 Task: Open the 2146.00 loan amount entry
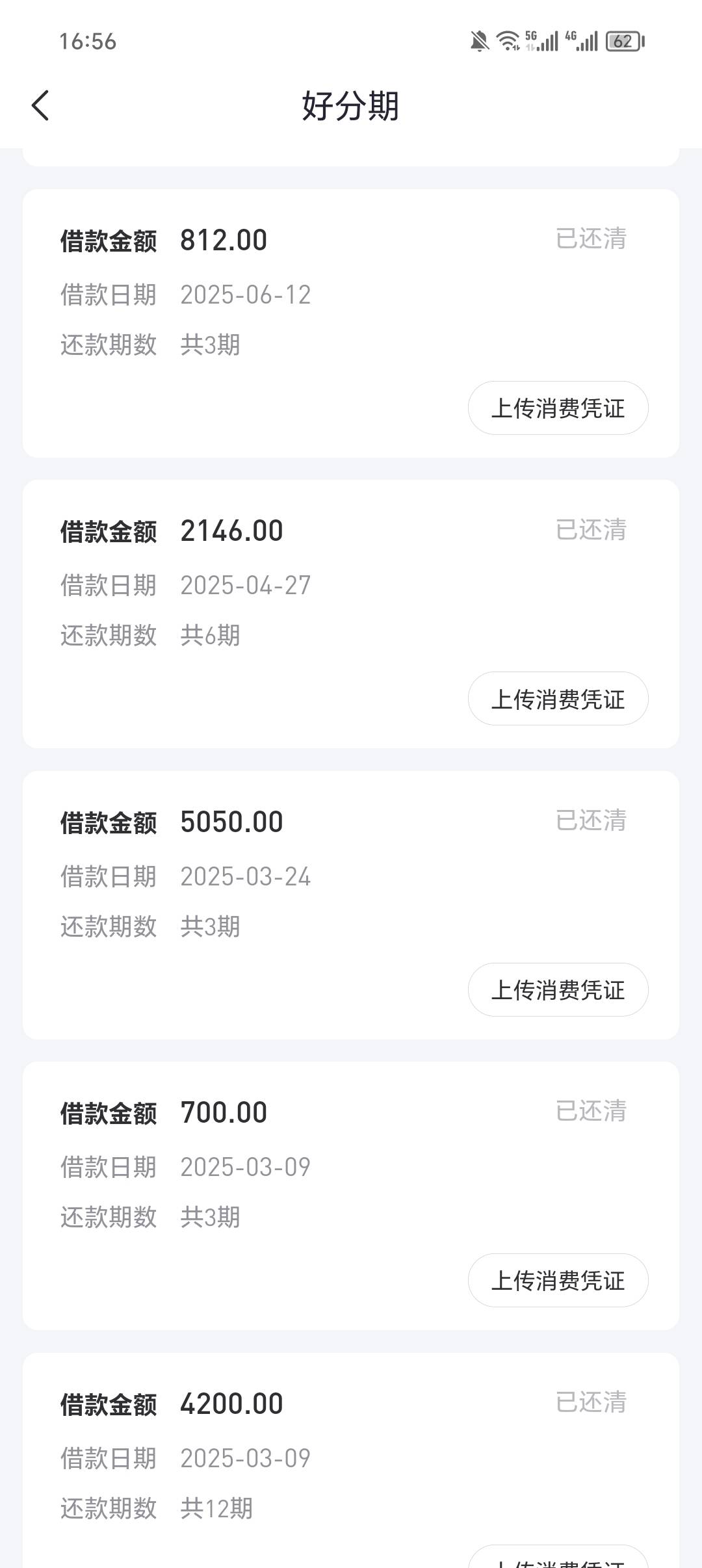click(x=231, y=531)
